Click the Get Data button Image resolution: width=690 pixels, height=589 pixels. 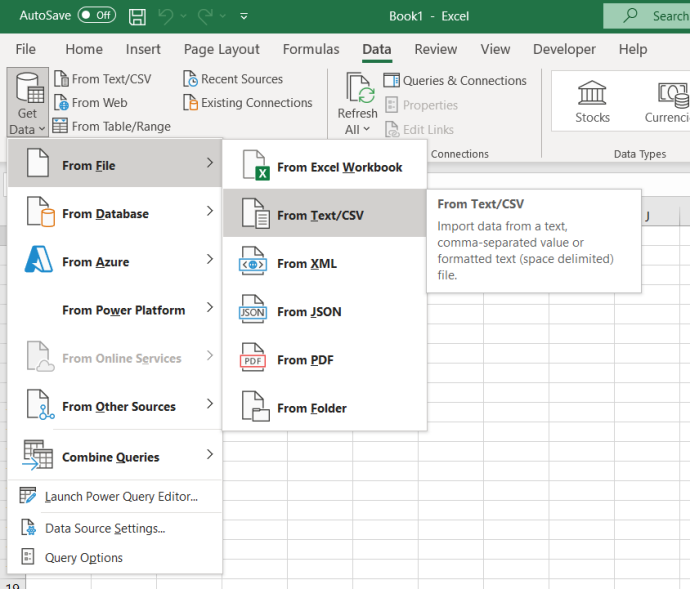27,103
